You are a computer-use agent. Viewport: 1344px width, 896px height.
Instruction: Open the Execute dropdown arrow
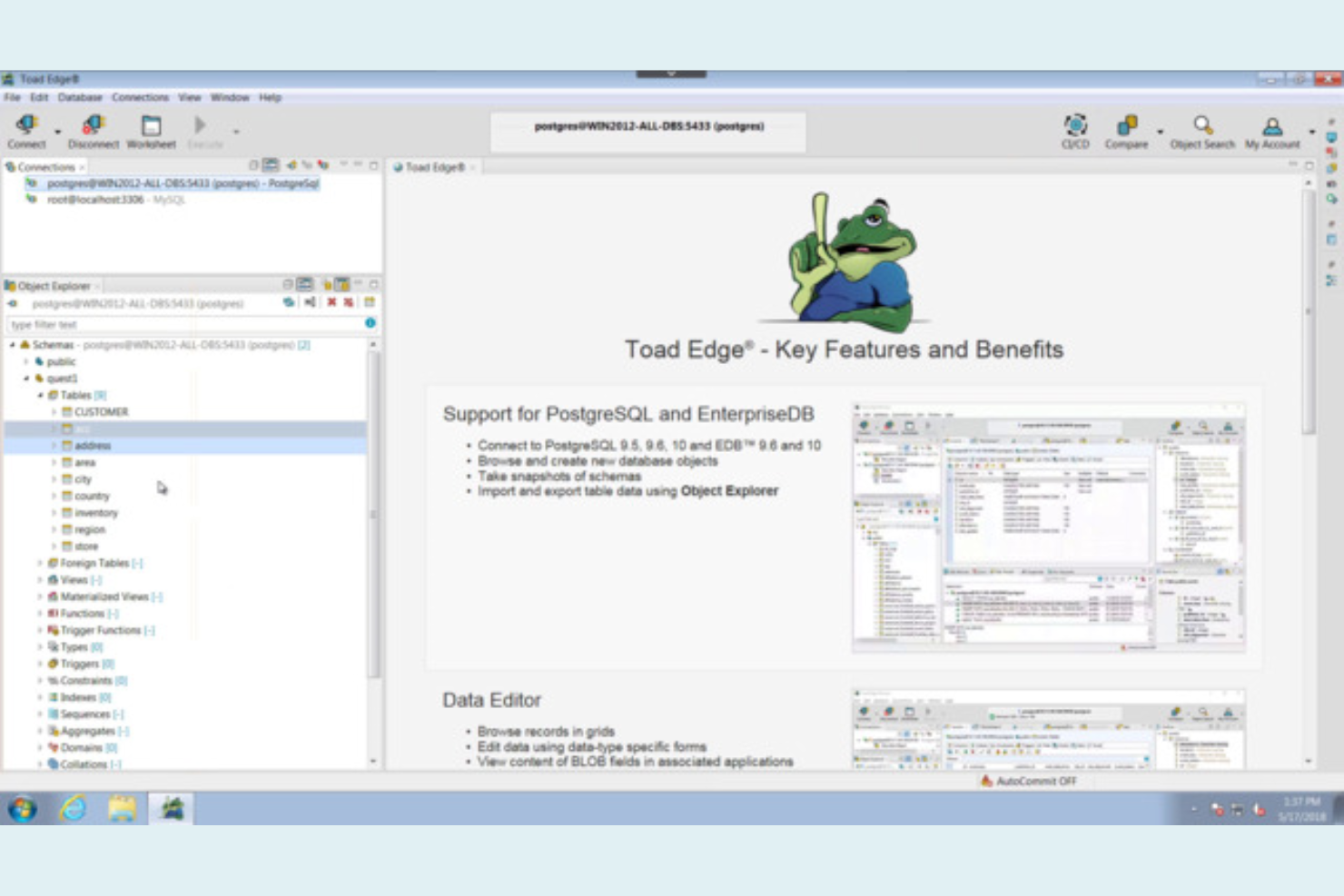[236, 132]
